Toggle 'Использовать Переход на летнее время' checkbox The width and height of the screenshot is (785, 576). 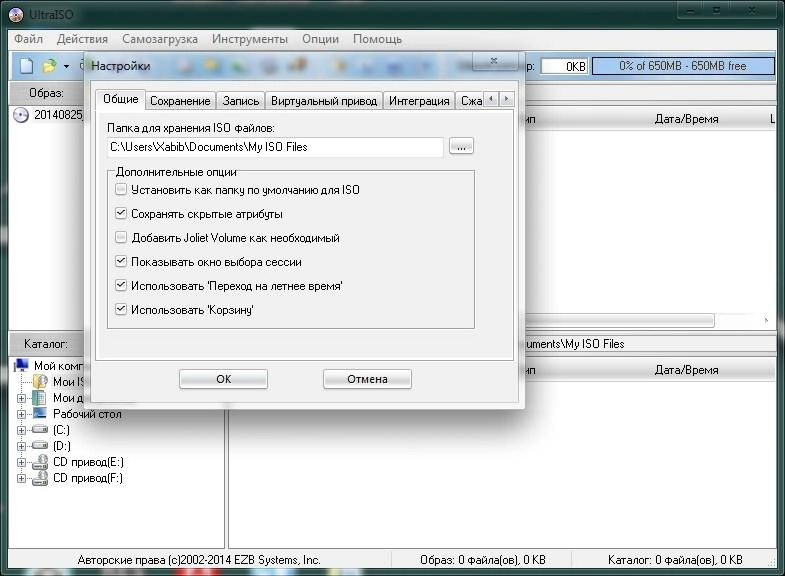121,285
